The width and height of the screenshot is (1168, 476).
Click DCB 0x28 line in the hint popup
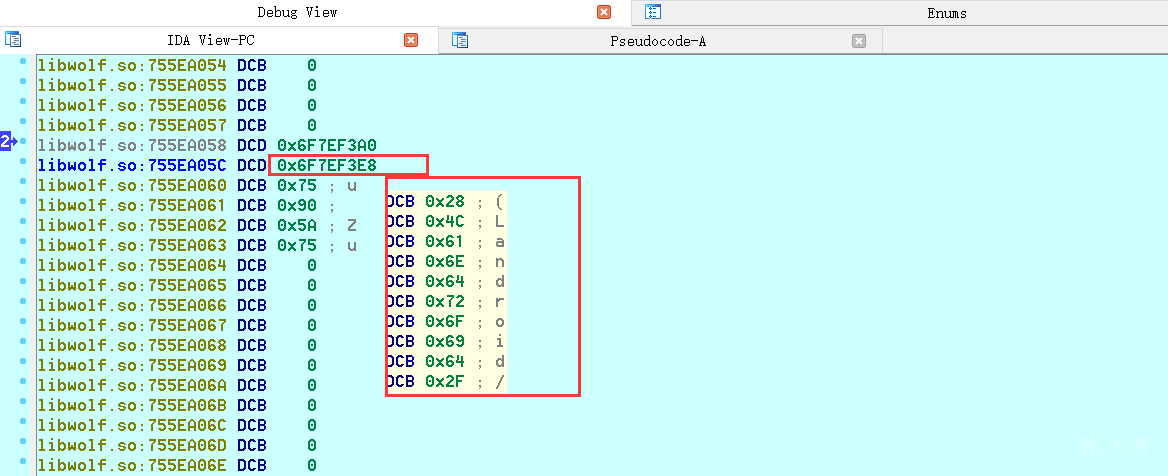click(446, 201)
